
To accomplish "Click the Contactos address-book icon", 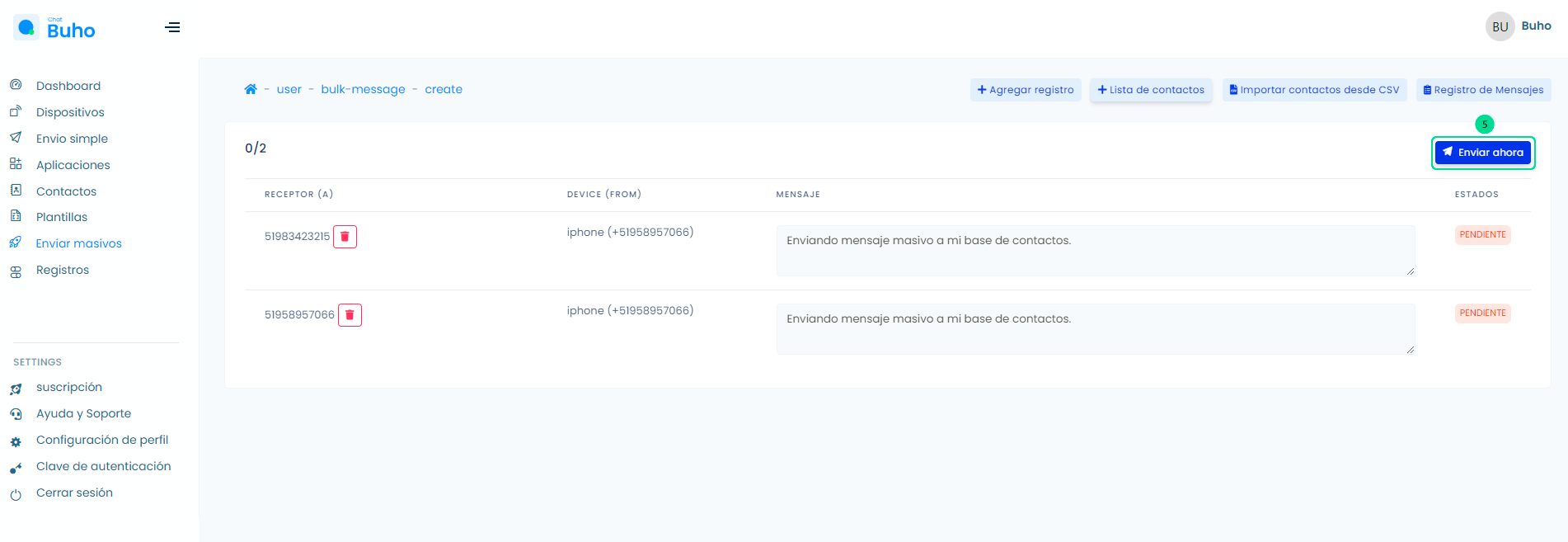I will [x=16, y=191].
